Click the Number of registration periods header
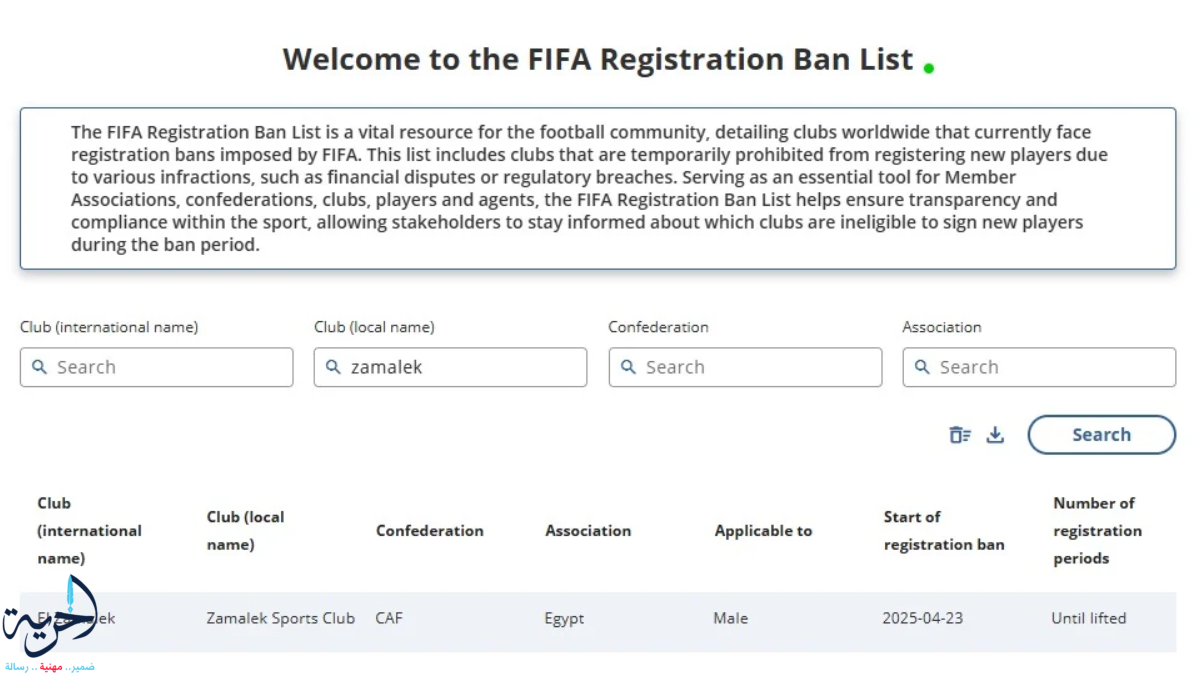 [x=1097, y=531]
